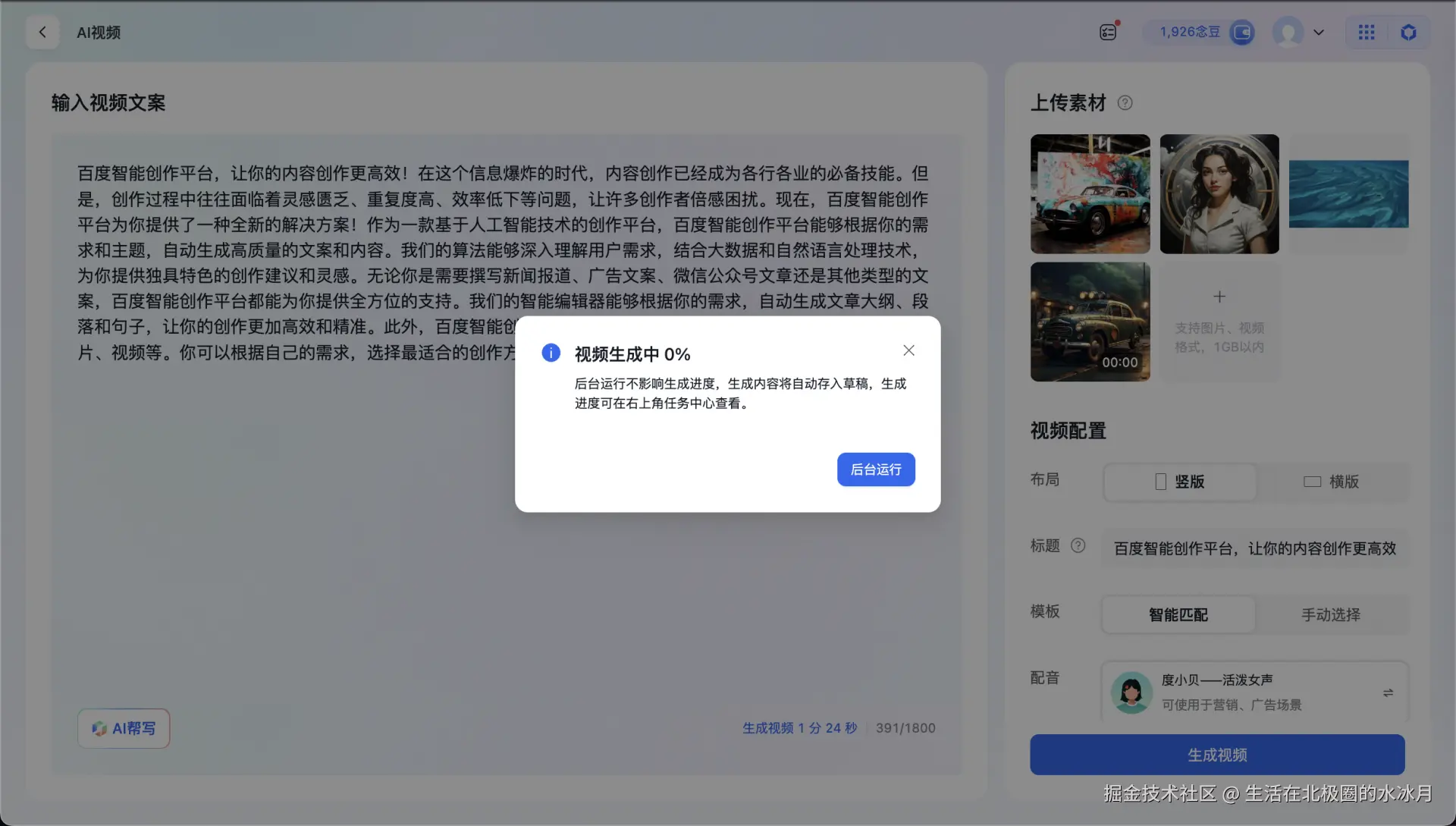The width and height of the screenshot is (1456, 826).
Task: Click the help icon next to 上传素材
Action: pos(1125,103)
